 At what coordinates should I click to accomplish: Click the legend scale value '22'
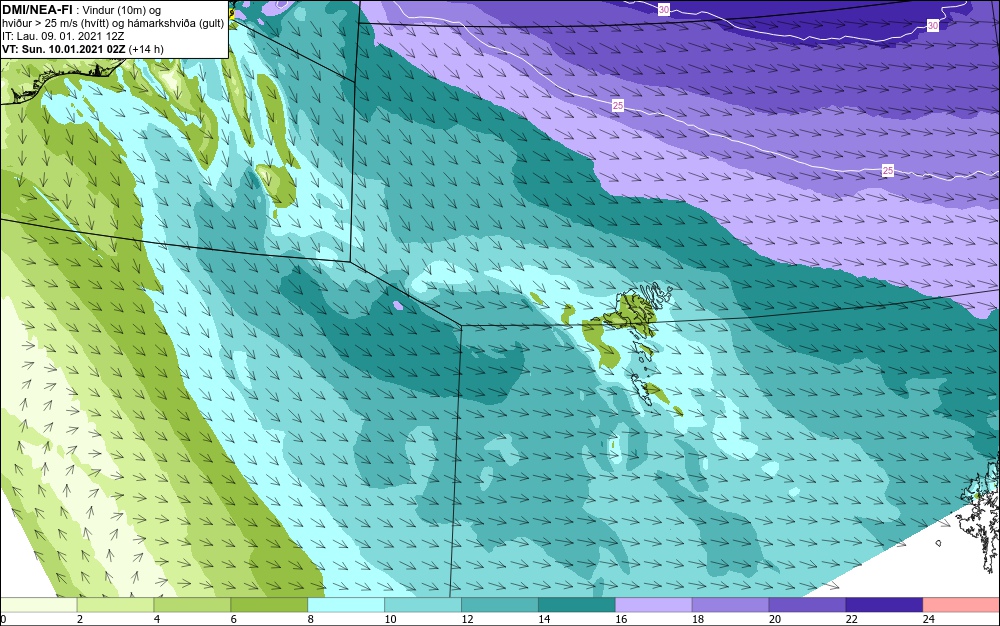click(x=851, y=619)
